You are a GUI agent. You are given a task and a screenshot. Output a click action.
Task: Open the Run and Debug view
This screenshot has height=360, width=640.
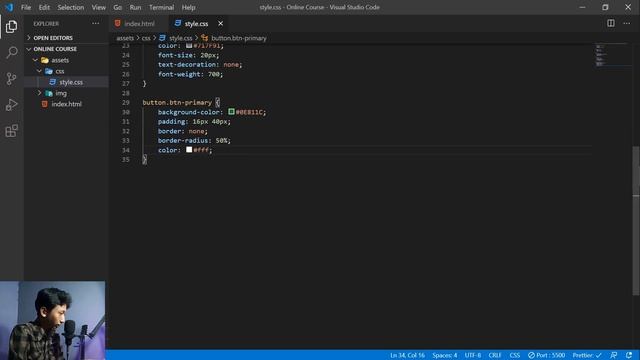coord(11,104)
